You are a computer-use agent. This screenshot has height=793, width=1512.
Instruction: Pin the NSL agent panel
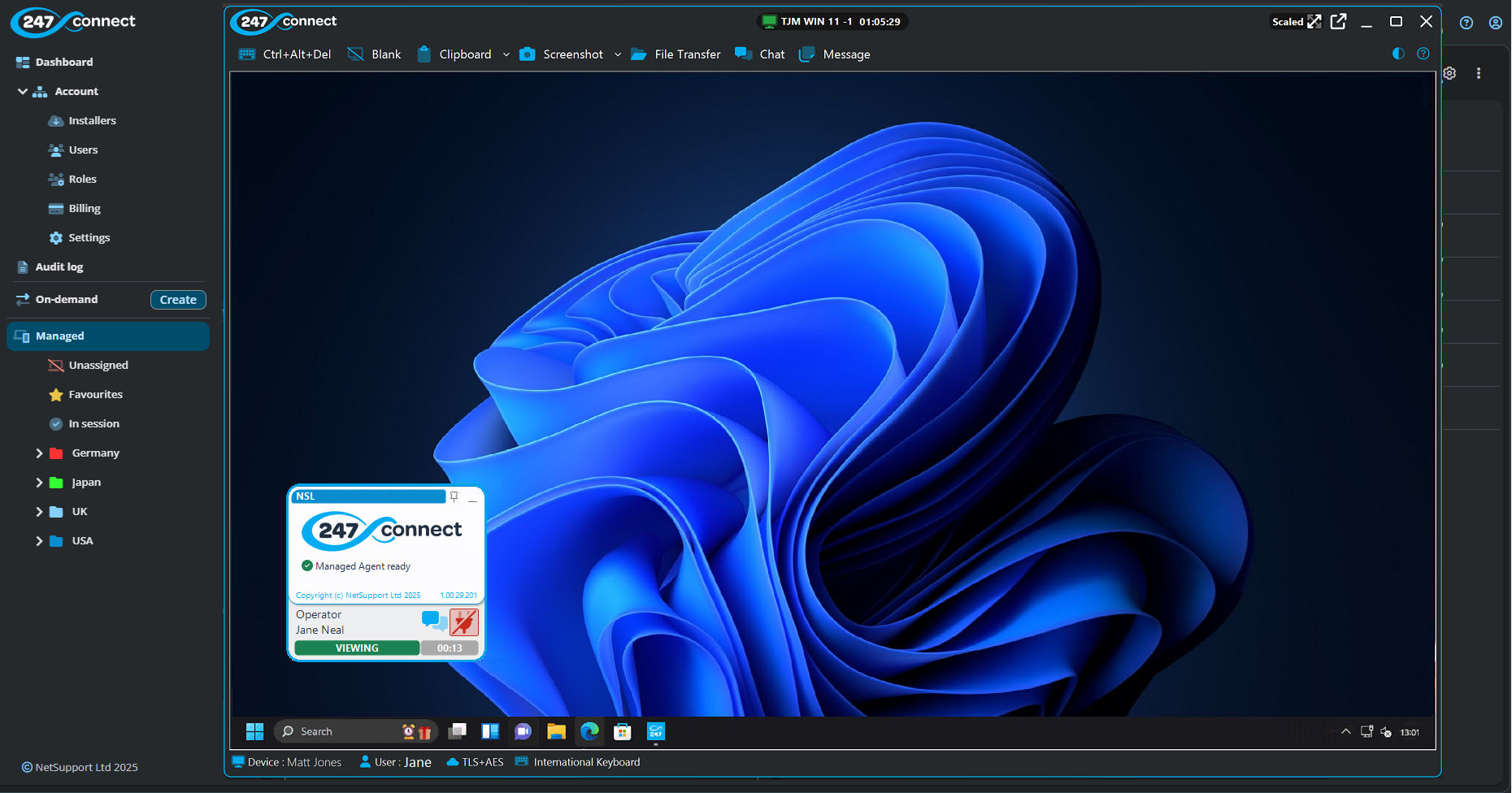tap(454, 496)
